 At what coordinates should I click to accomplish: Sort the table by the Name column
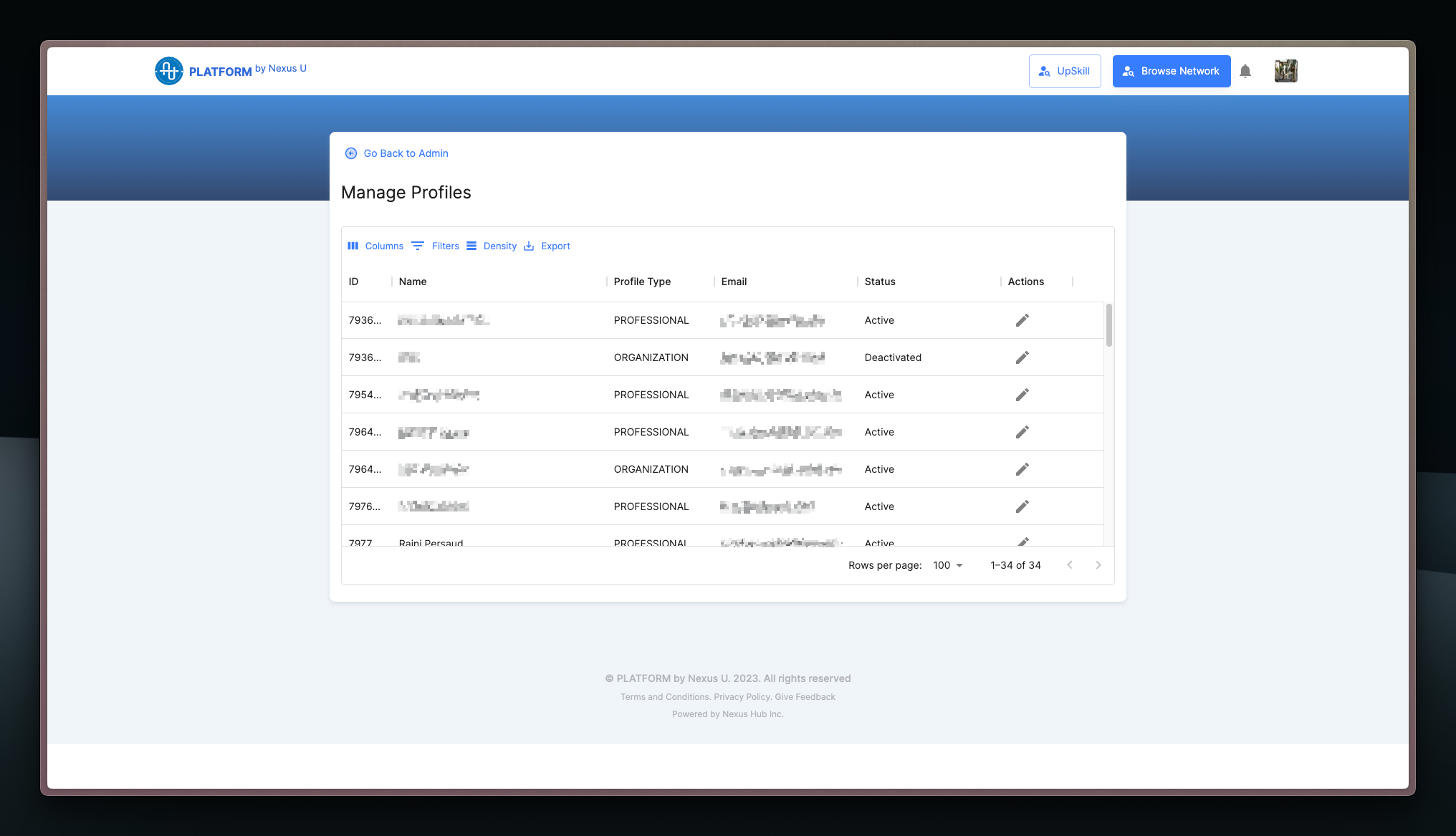pyautogui.click(x=413, y=282)
